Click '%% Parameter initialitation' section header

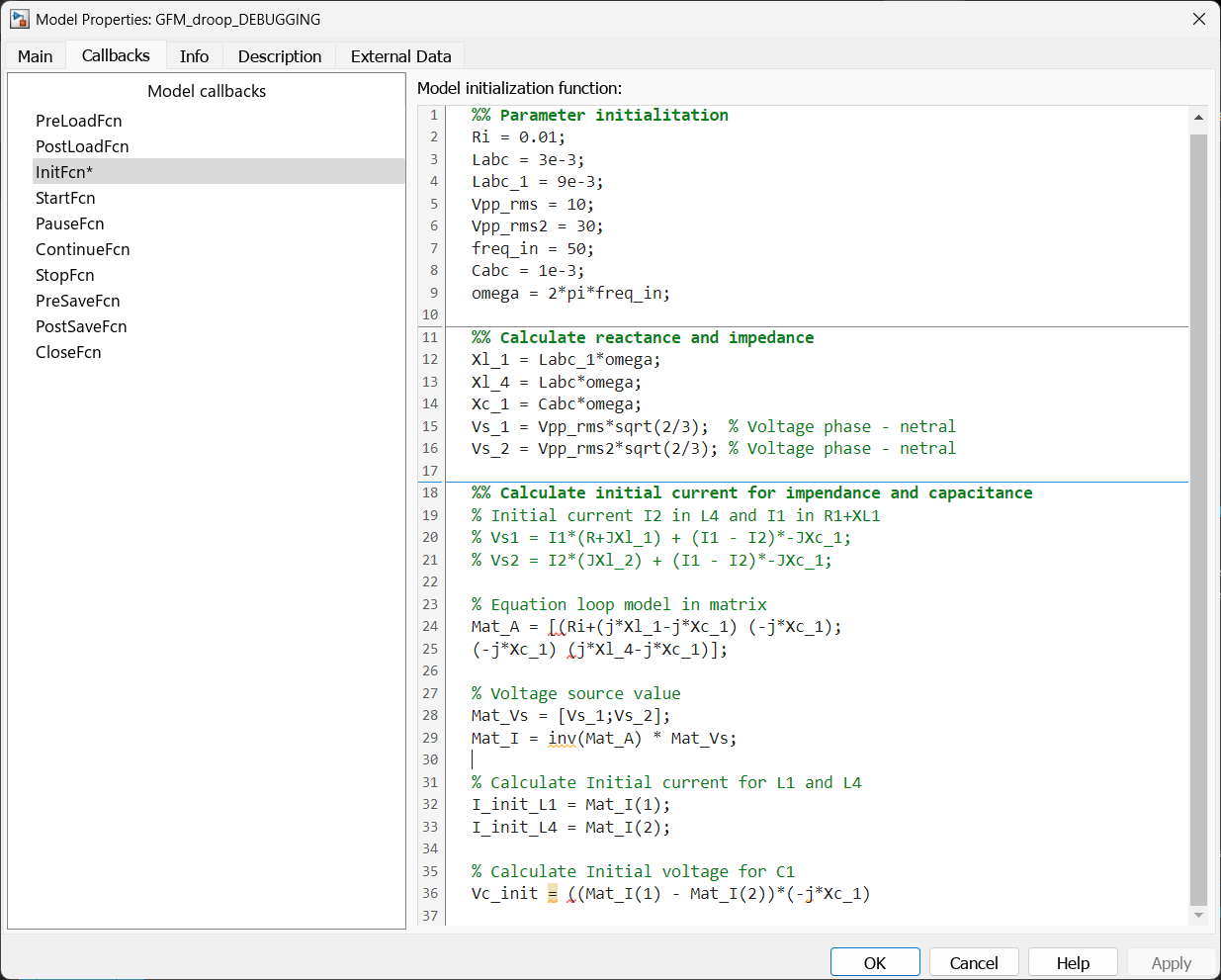pos(599,115)
